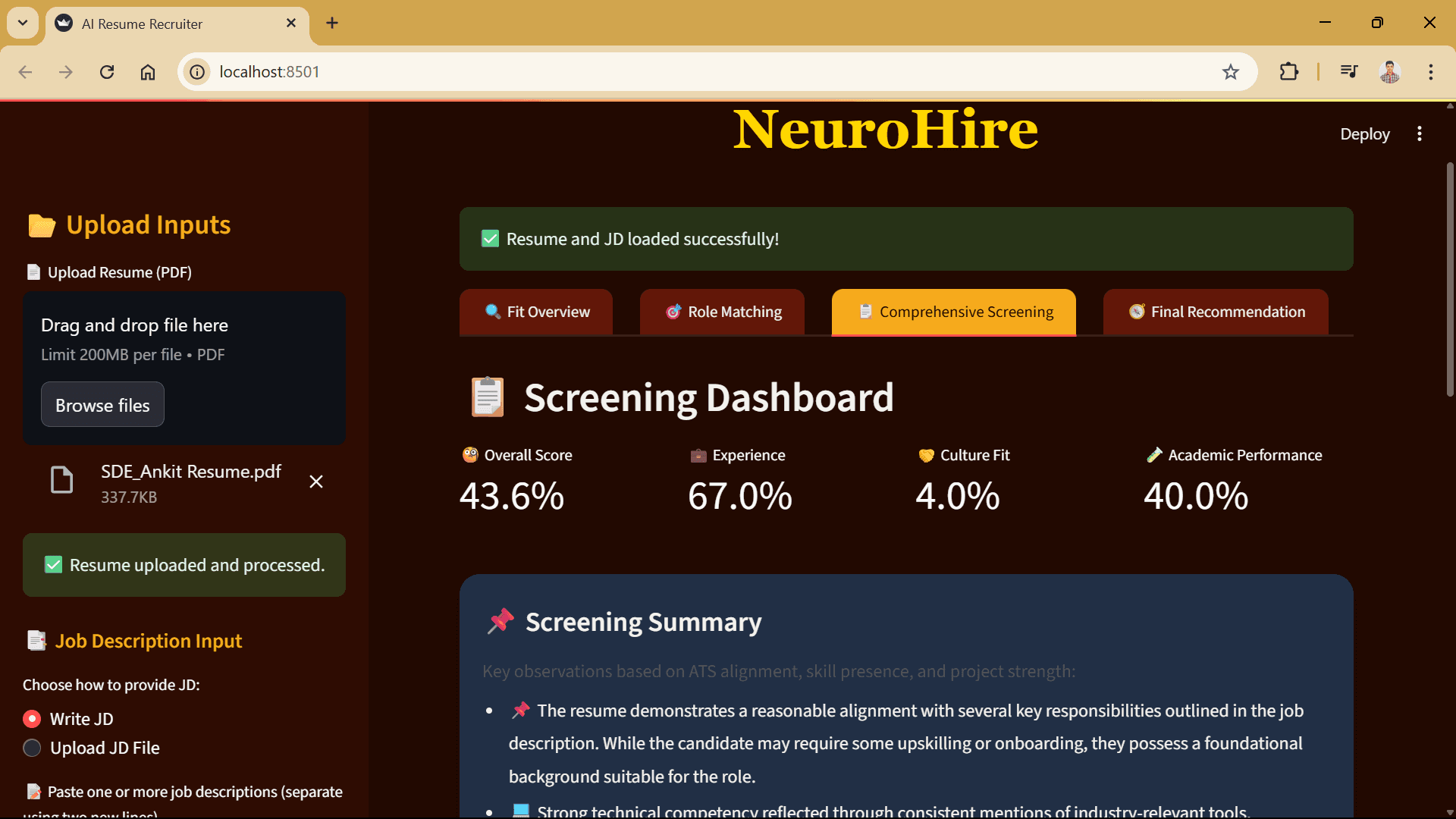The width and height of the screenshot is (1456, 819).
Task: Select the Write JD radio option
Action: click(x=32, y=719)
